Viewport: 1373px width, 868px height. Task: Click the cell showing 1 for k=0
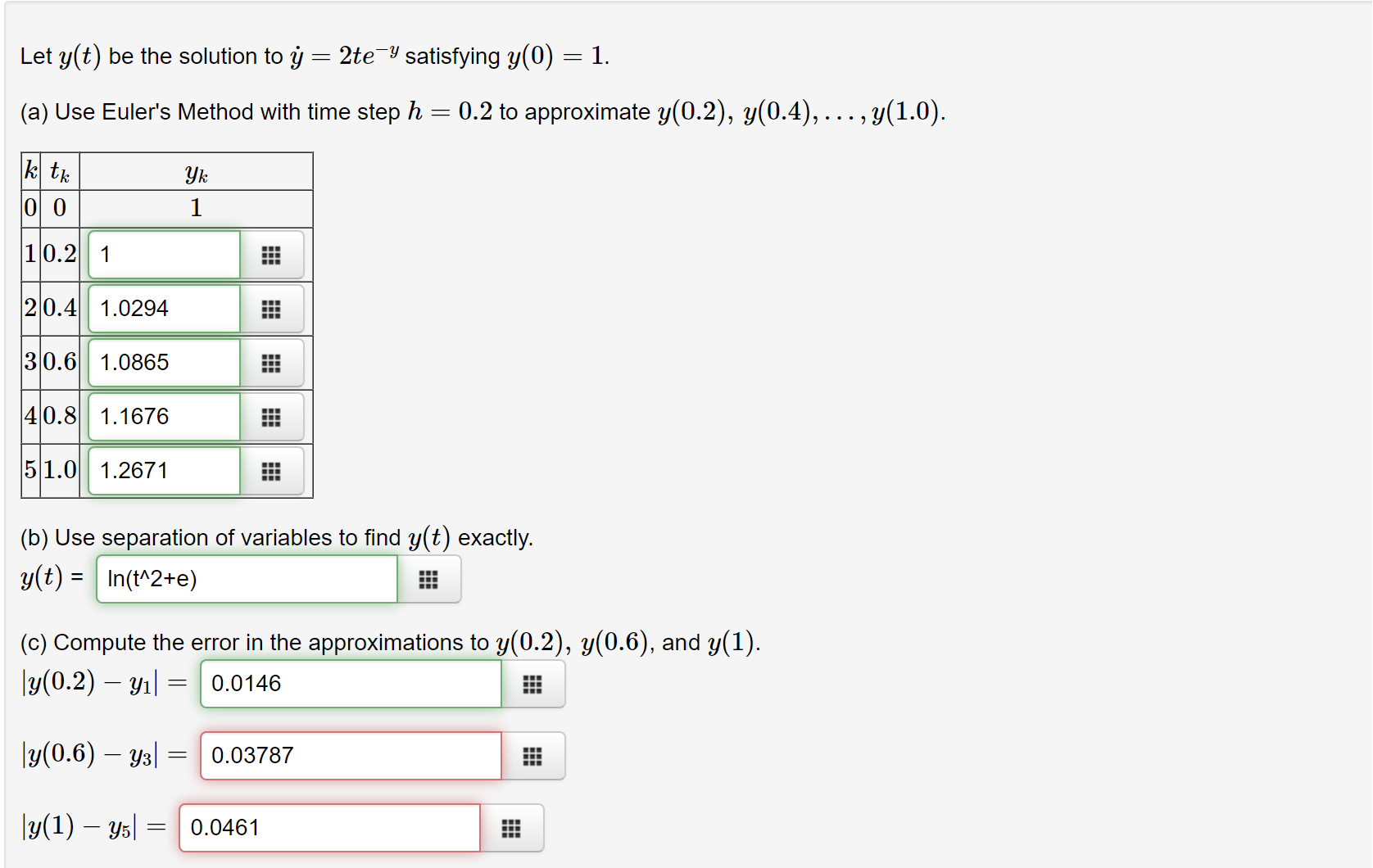(196, 209)
